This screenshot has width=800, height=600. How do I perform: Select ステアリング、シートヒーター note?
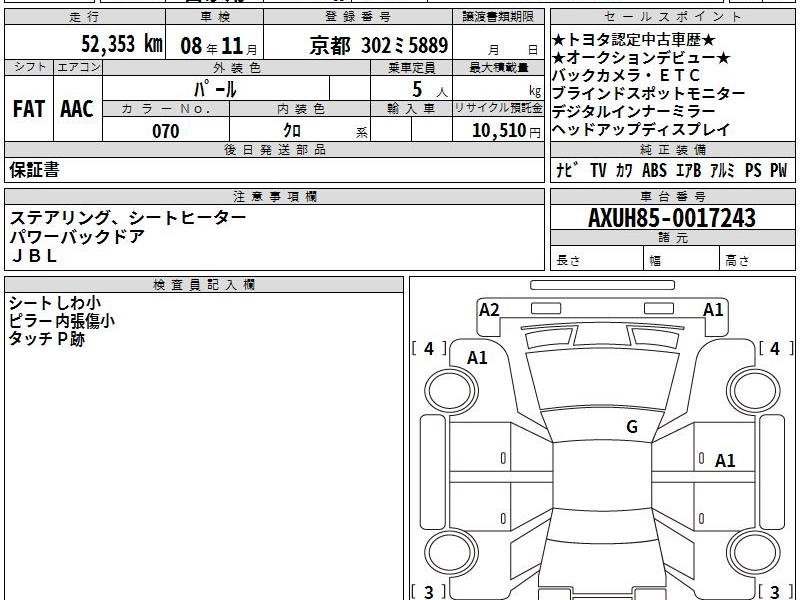tap(128, 218)
